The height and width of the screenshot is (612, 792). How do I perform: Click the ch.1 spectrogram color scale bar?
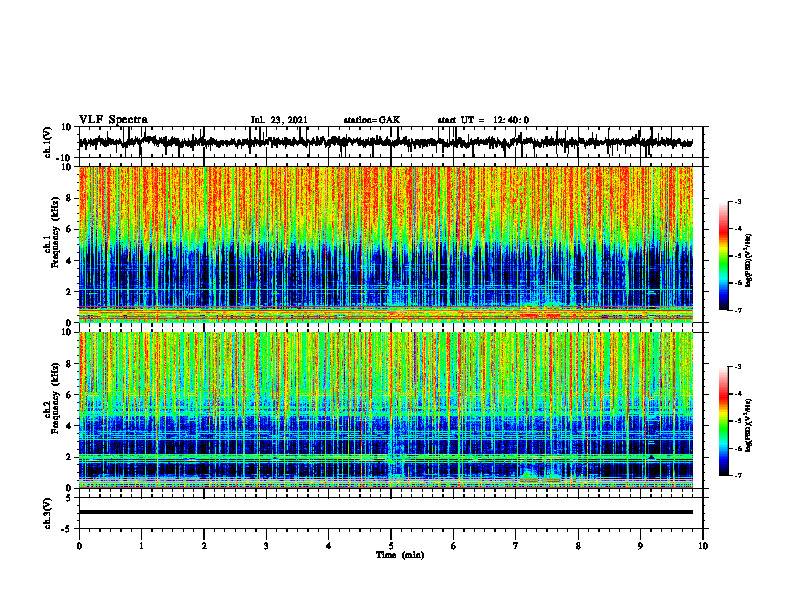(723, 256)
